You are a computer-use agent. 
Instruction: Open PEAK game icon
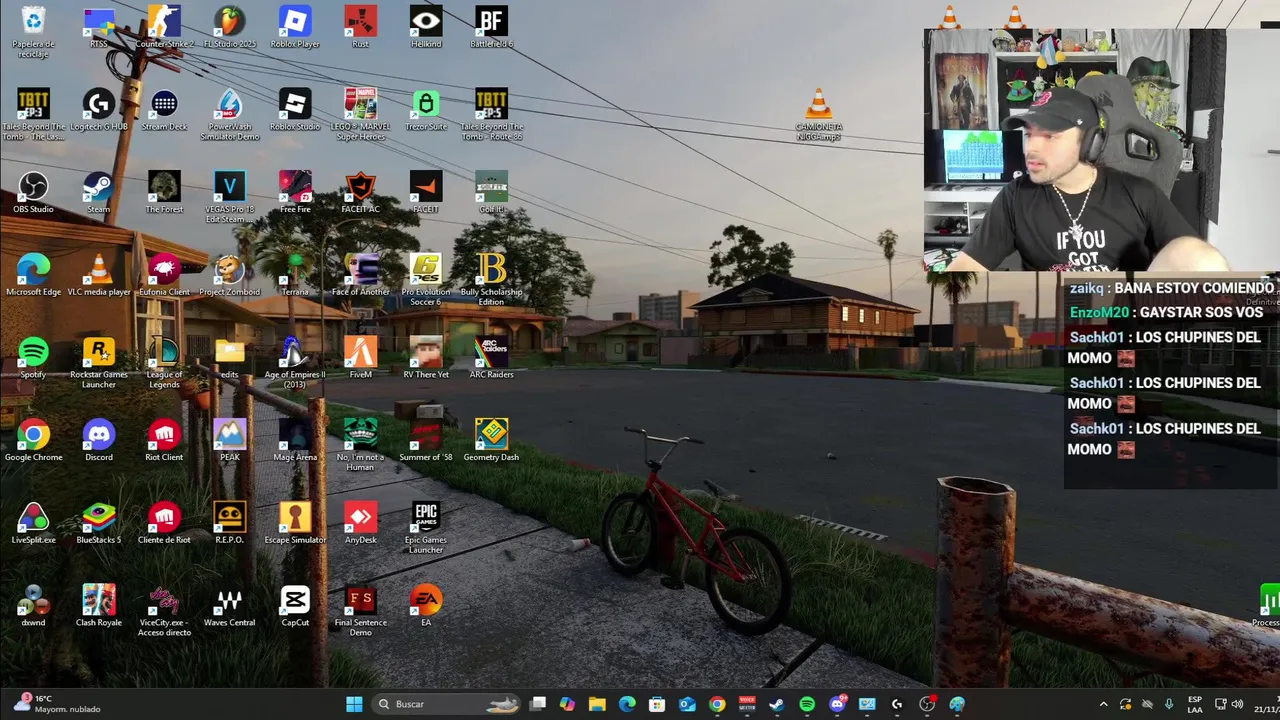coord(229,442)
